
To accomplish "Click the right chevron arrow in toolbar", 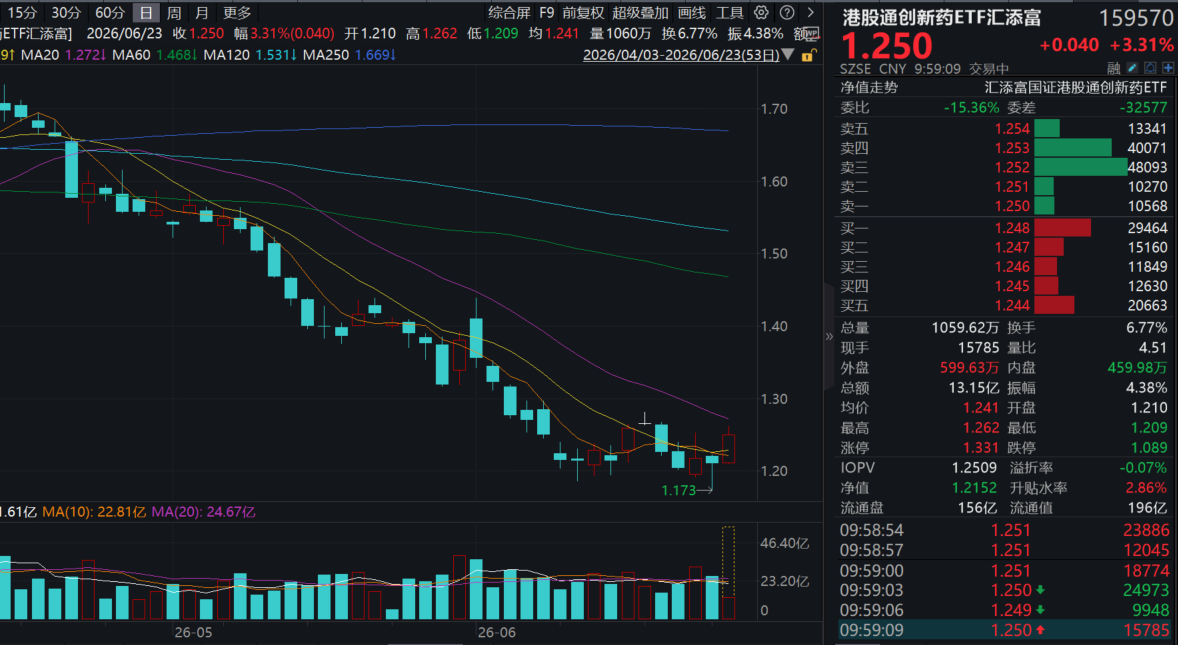I will tap(810, 13).
